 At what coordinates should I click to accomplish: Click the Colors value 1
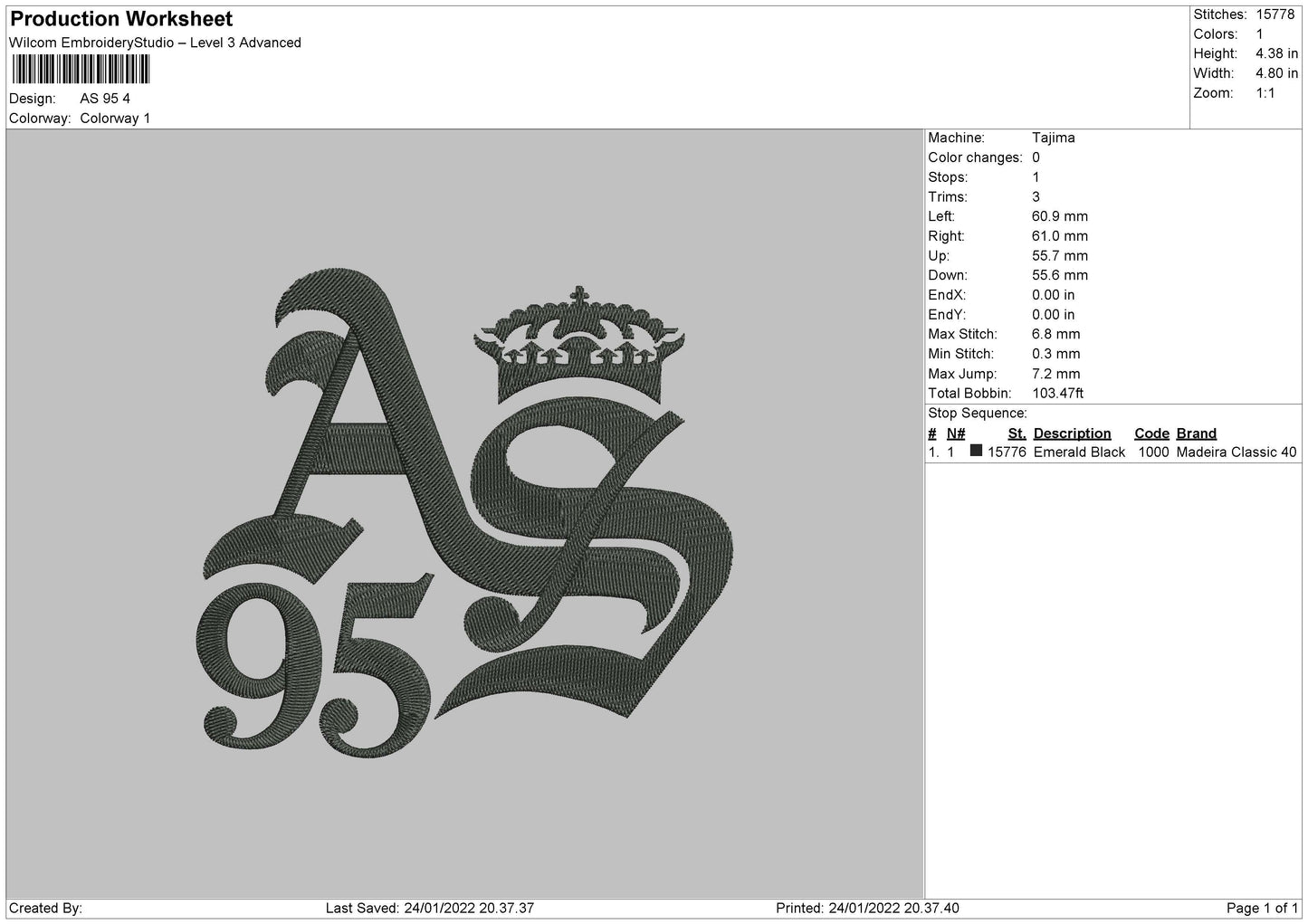coord(1259,34)
